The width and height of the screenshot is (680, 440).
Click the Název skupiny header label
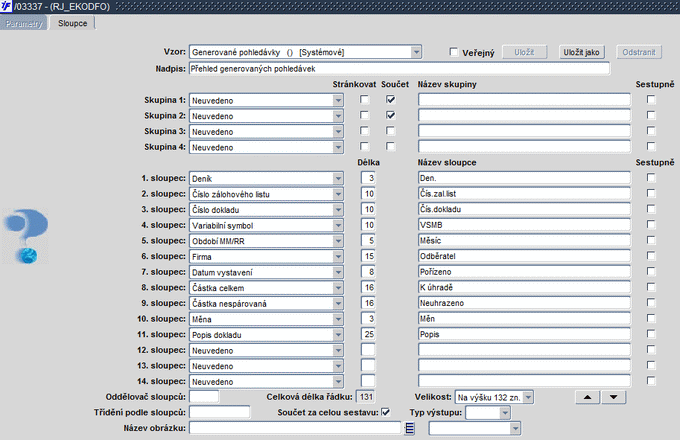pyautogui.click(x=447, y=85)
